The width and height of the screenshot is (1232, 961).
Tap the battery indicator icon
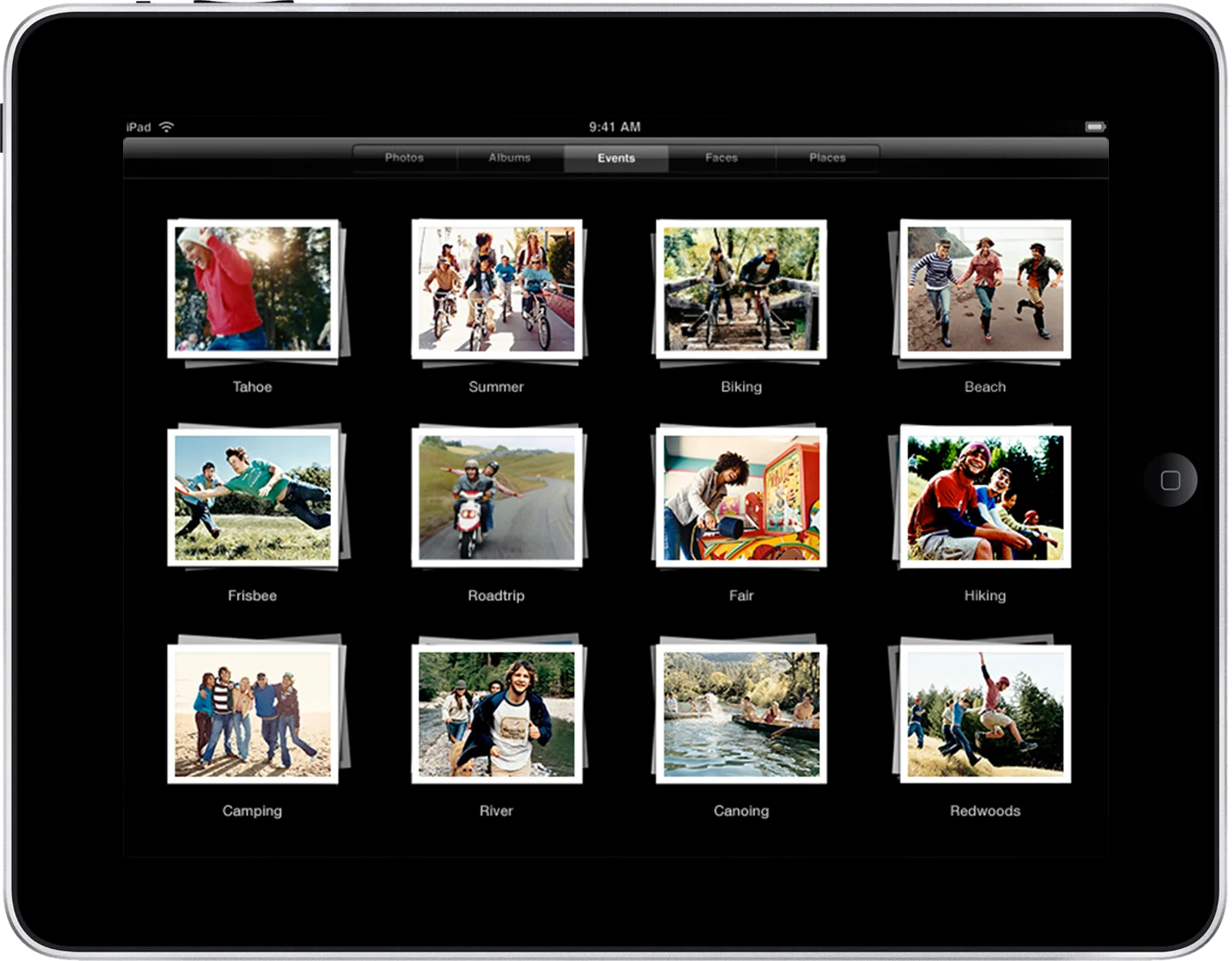coord(1095,127)
